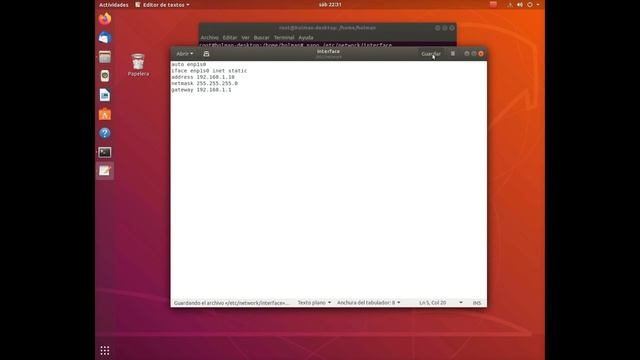This screenshot has height=360, width=640.
Task: Click the terminal window title bar text
Action: pos(327,28)
